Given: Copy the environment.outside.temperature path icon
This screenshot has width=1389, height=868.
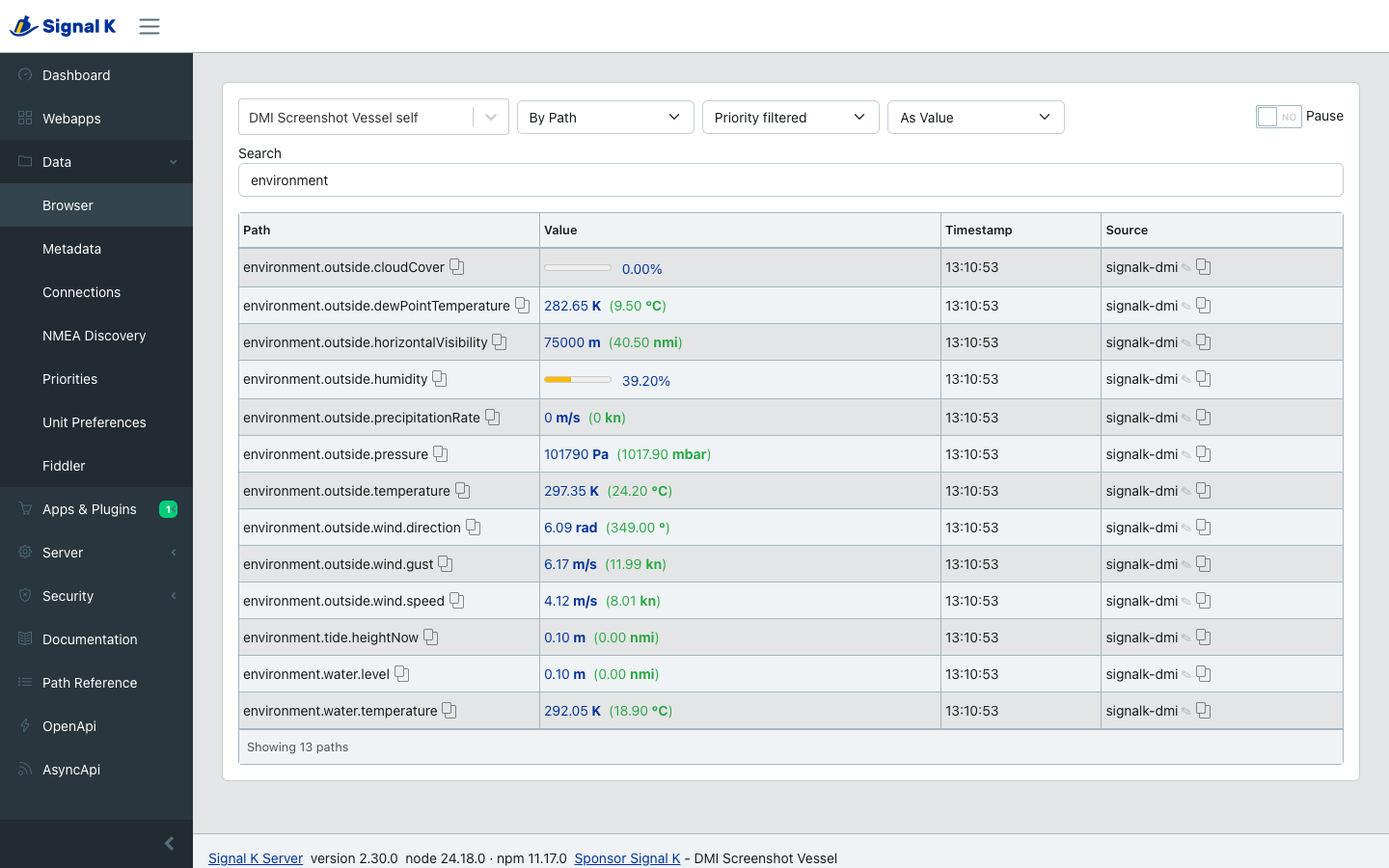Looking at the screenshot, I should tap(463, 491).
